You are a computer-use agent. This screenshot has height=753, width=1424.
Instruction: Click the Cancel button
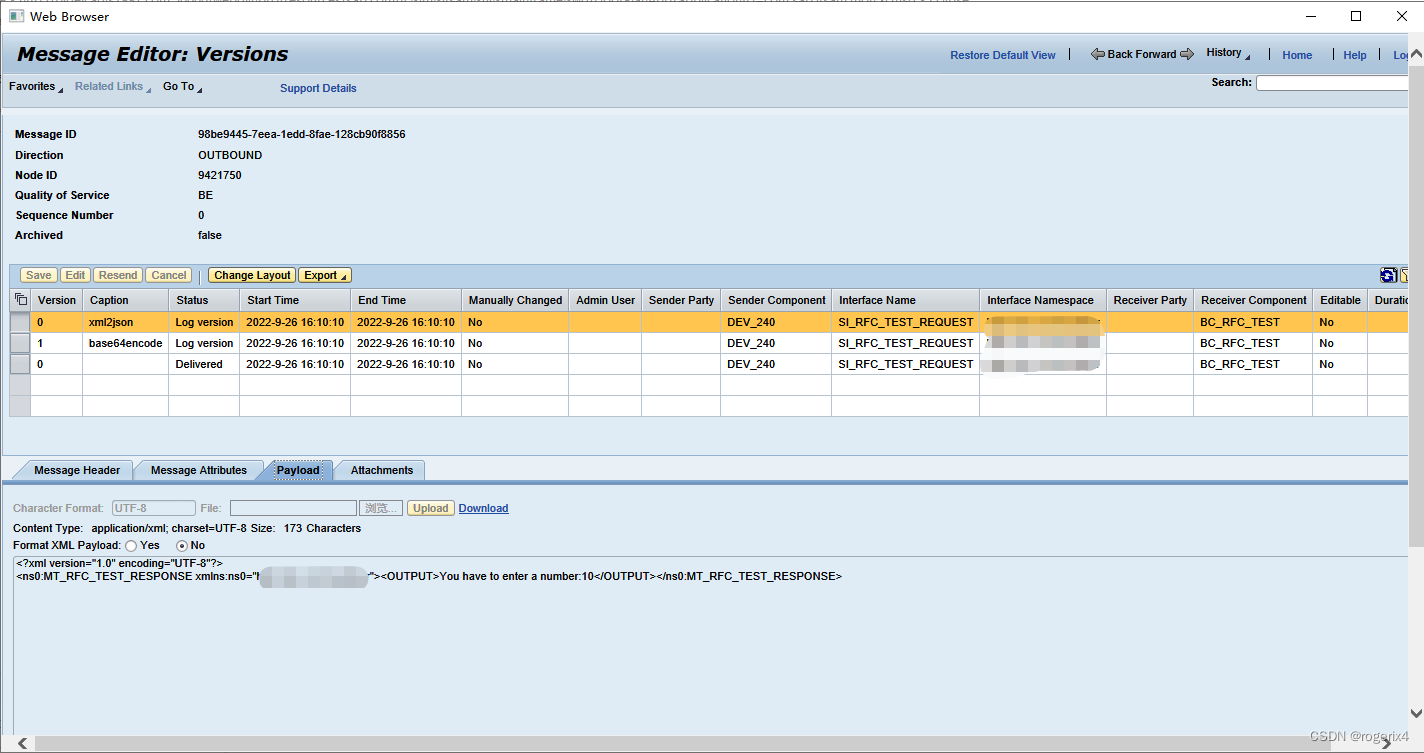(x=169, y=275)
